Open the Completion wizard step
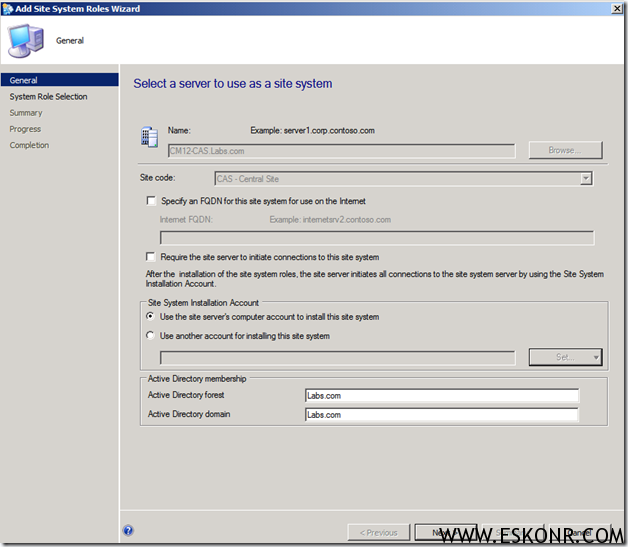The width and height of the screenshot is (628, 547). click(x=29, y=145)
